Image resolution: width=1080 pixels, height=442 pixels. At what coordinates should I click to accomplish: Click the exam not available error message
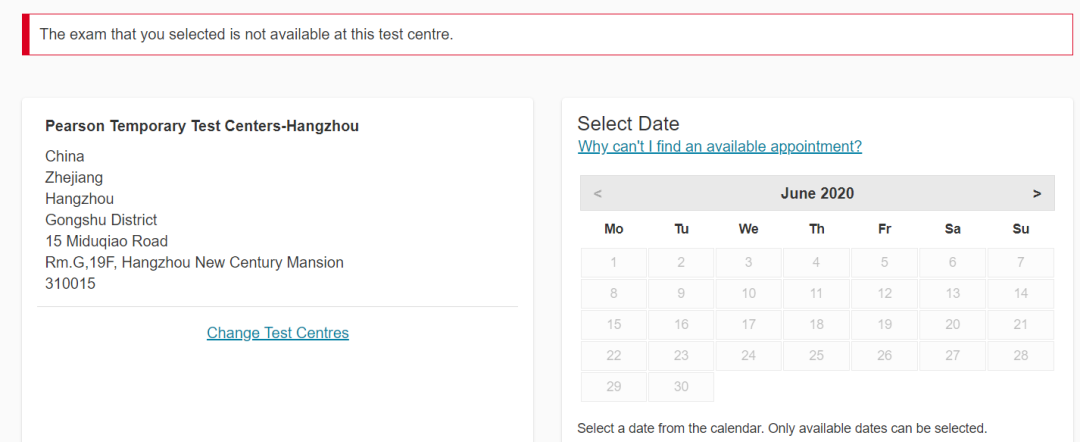pyautogui.click(x=246, y=35)
